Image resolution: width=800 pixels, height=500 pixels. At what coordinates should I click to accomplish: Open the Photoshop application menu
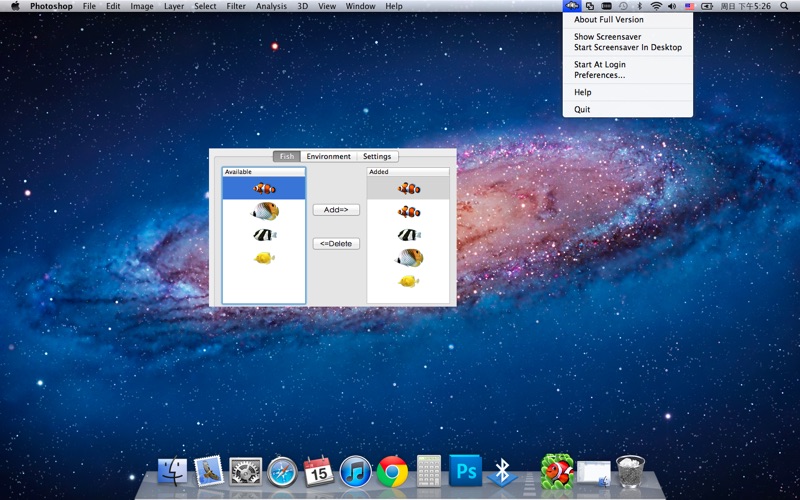click(x=51, y=6)
